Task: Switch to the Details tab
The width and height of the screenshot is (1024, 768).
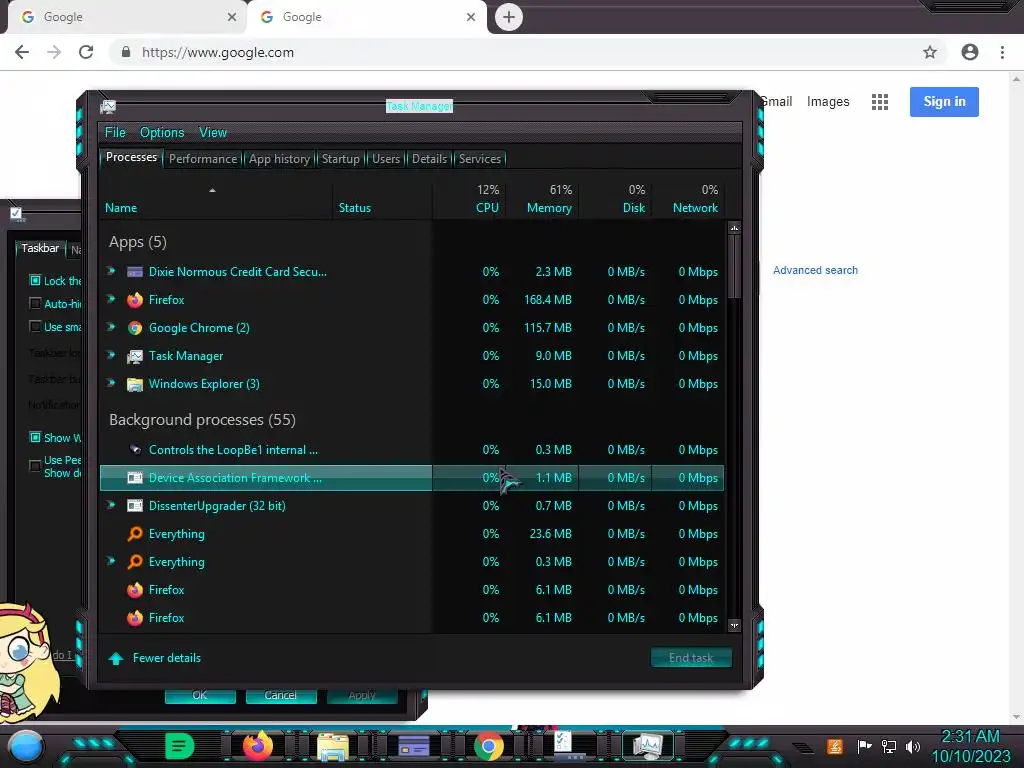Action: point(429,159)
